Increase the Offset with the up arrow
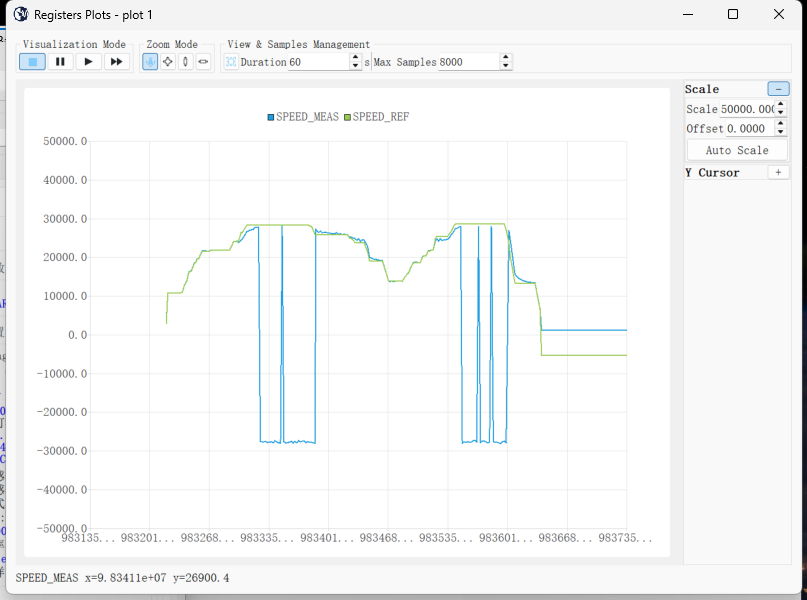Image resolution: width=807 pixels, height=600 pixels. click(781, 125)
